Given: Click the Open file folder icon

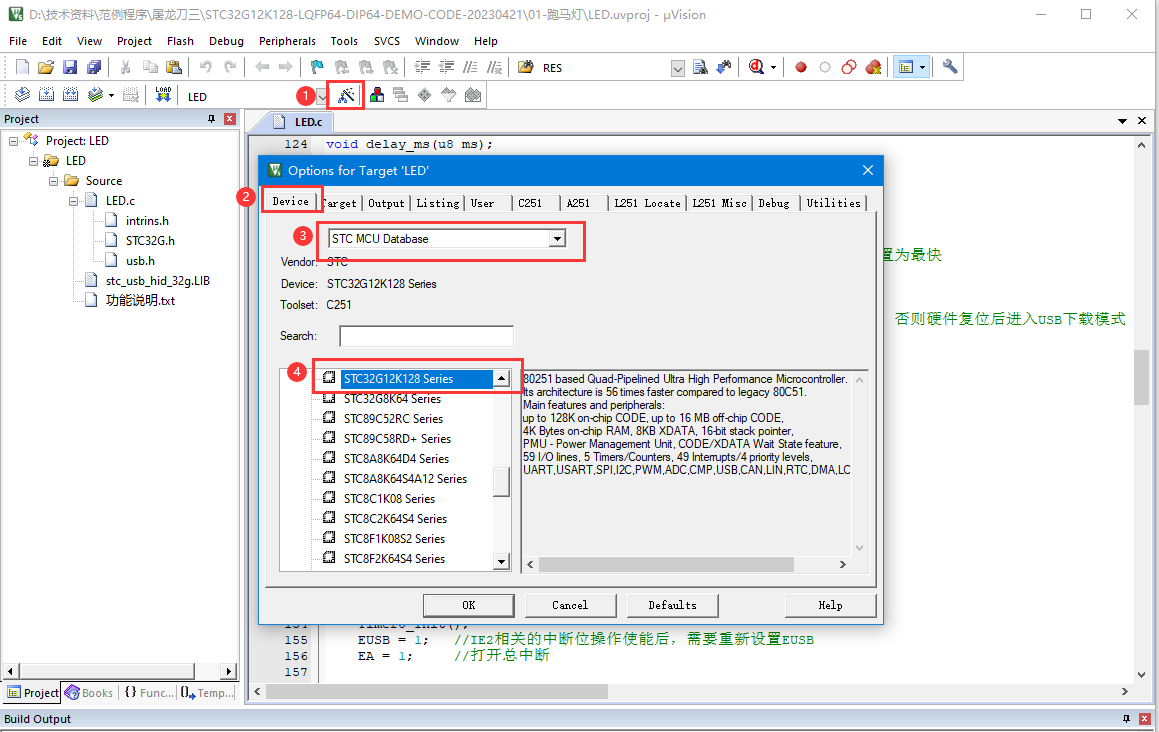Looking at the screenshot, I should click(46, 67).
